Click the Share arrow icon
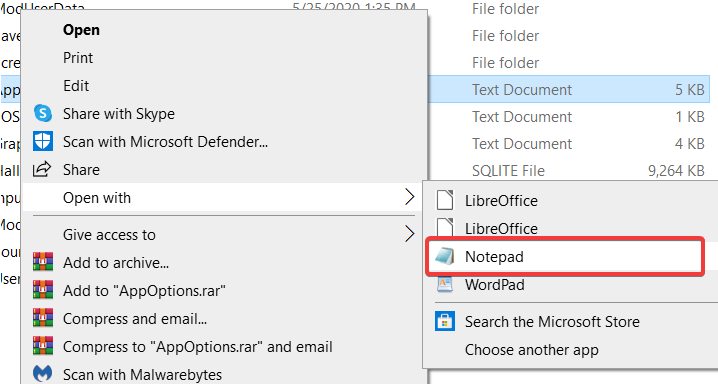This screenshot has height=384, width=718. click(x=42, y=169)
